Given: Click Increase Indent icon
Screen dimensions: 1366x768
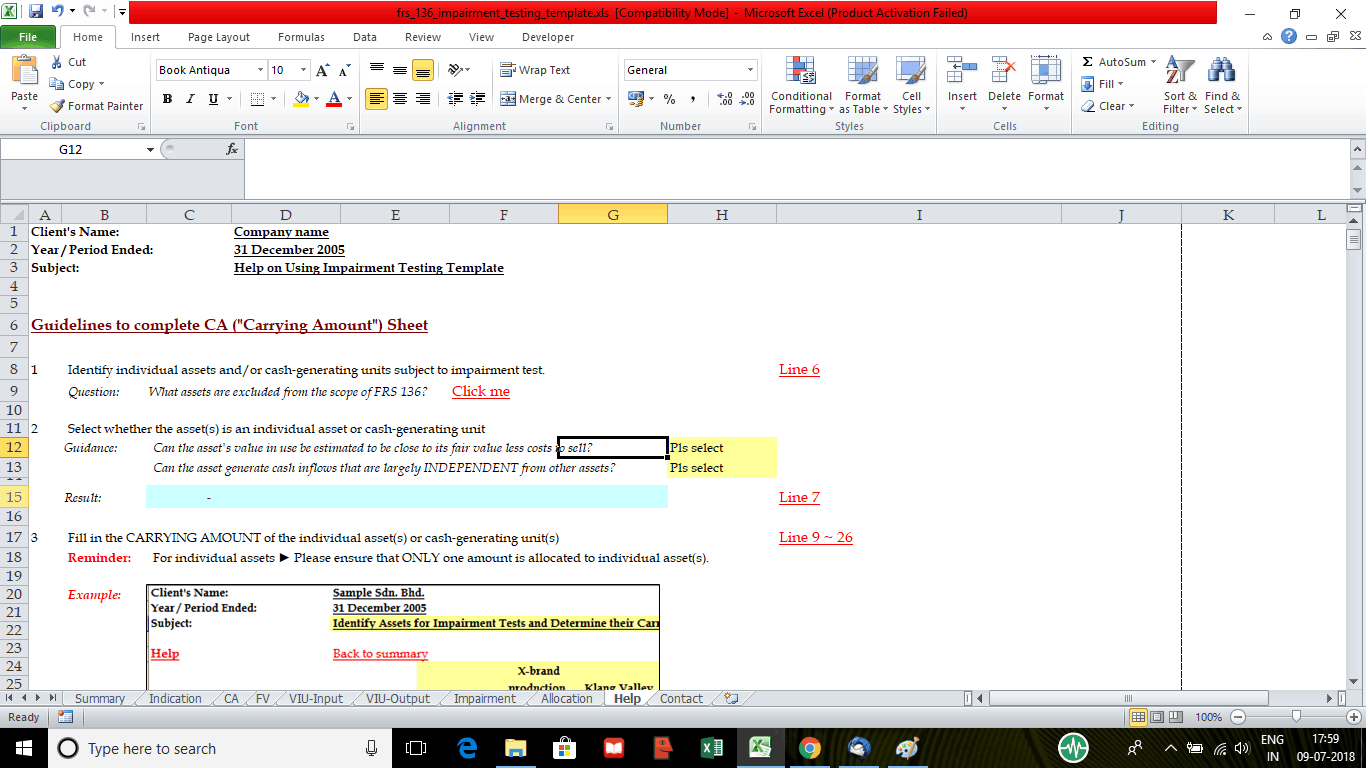Looking at the screenshot, I should click(x=479, y=99).
